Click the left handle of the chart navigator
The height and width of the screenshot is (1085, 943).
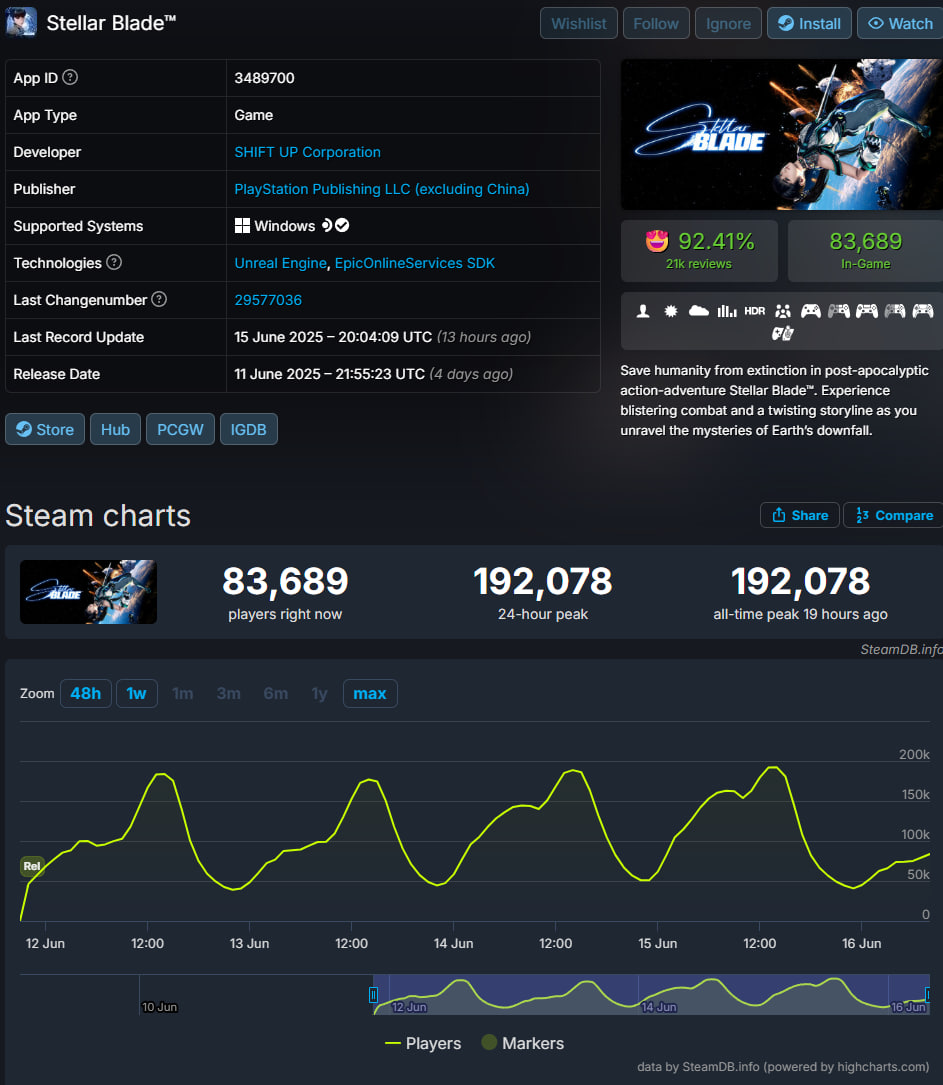373,995
